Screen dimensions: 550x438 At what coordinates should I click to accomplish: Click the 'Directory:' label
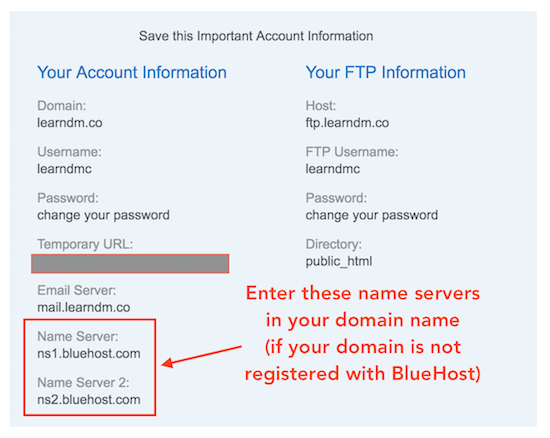click(334, 244)
